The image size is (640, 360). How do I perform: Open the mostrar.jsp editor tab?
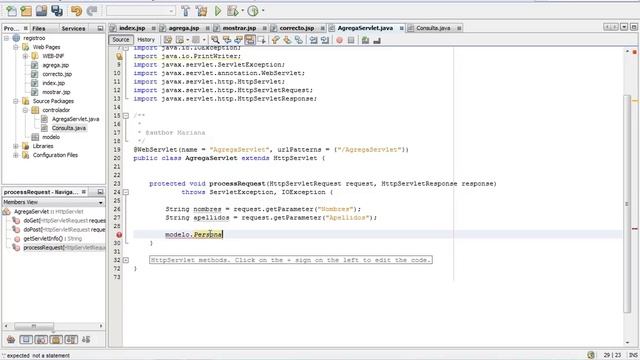point(240,28)
